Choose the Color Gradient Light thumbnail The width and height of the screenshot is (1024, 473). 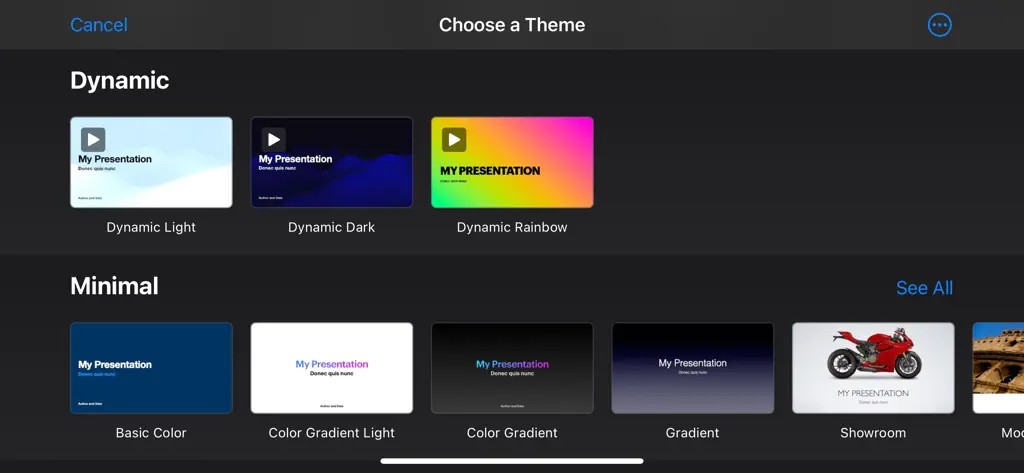click(x=331, y=368)
